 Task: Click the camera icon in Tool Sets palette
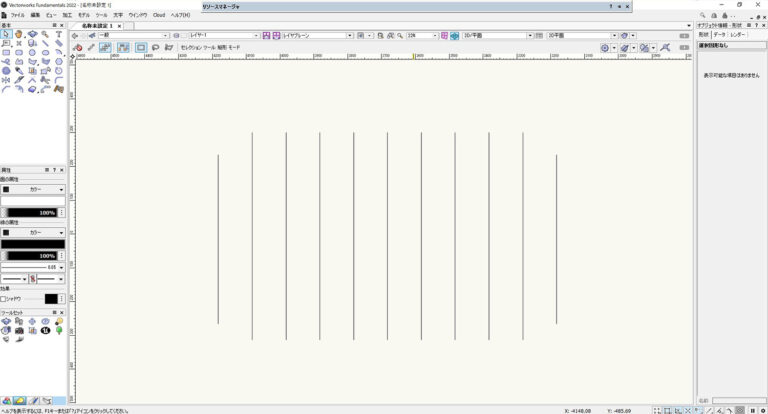(x=19, y=330)
